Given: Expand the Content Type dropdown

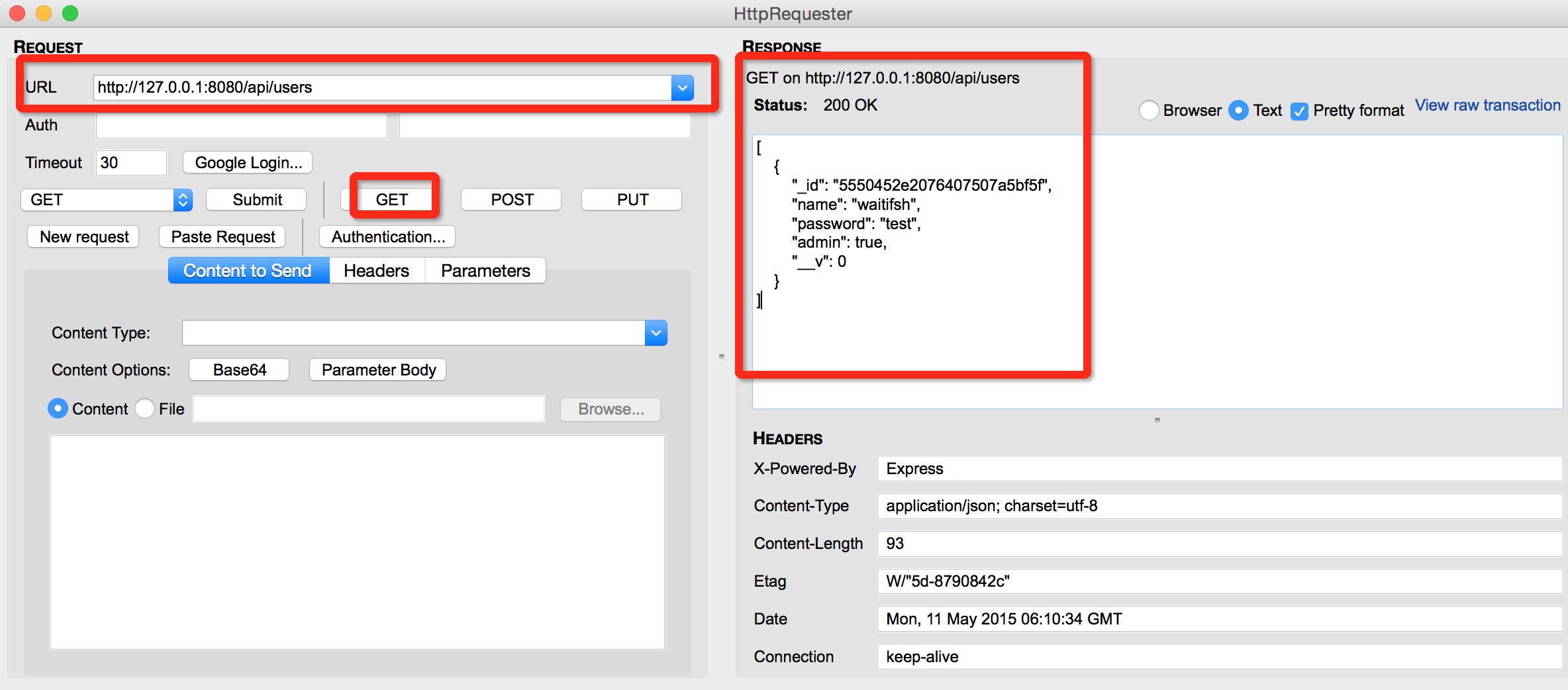Looking at the screenshot, I should pos(656,333).
